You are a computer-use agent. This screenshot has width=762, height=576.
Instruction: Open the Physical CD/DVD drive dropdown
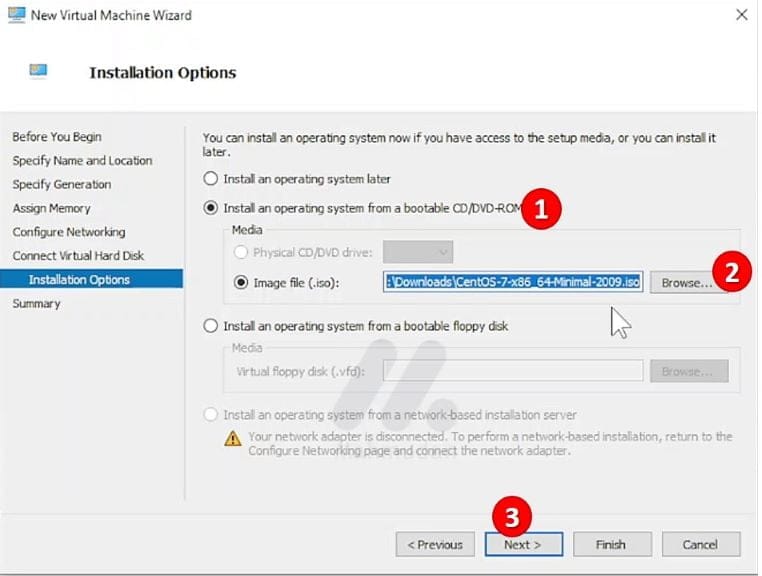[x=418, y=253]
